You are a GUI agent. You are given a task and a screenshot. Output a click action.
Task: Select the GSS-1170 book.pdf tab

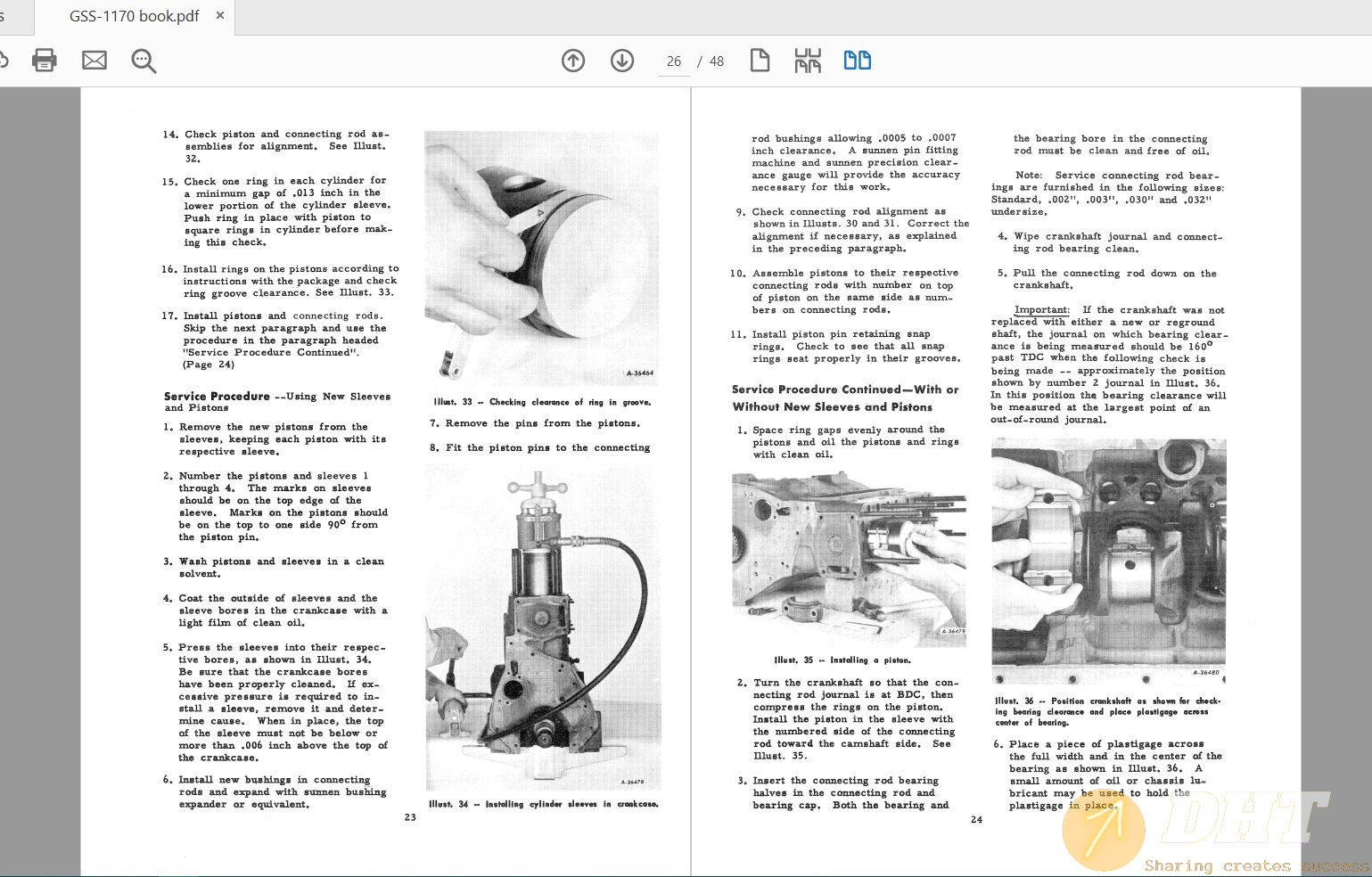(134, 16)
